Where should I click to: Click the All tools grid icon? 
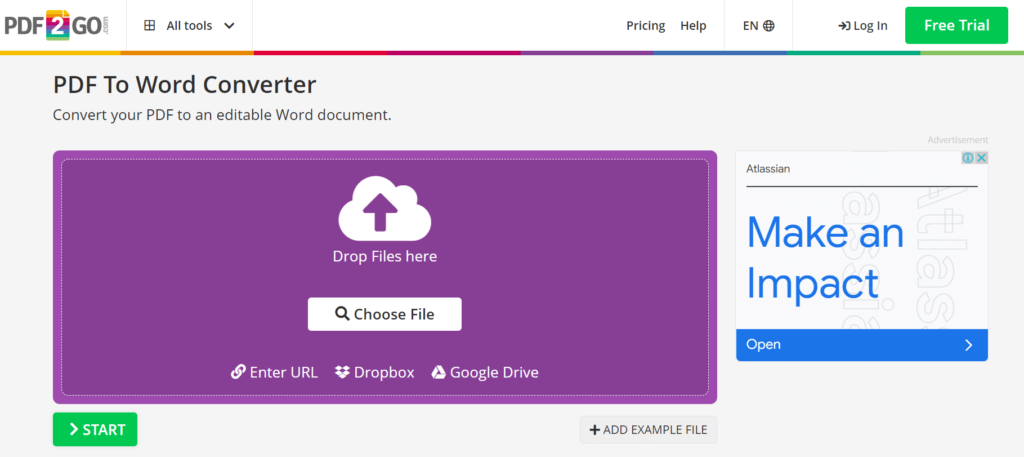(150, 26)
